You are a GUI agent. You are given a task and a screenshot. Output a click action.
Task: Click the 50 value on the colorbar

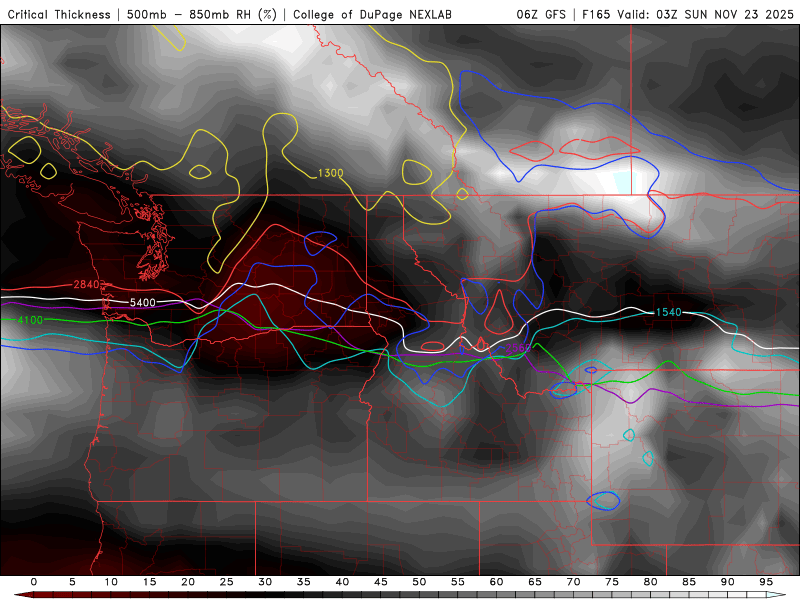click(419, 582)
